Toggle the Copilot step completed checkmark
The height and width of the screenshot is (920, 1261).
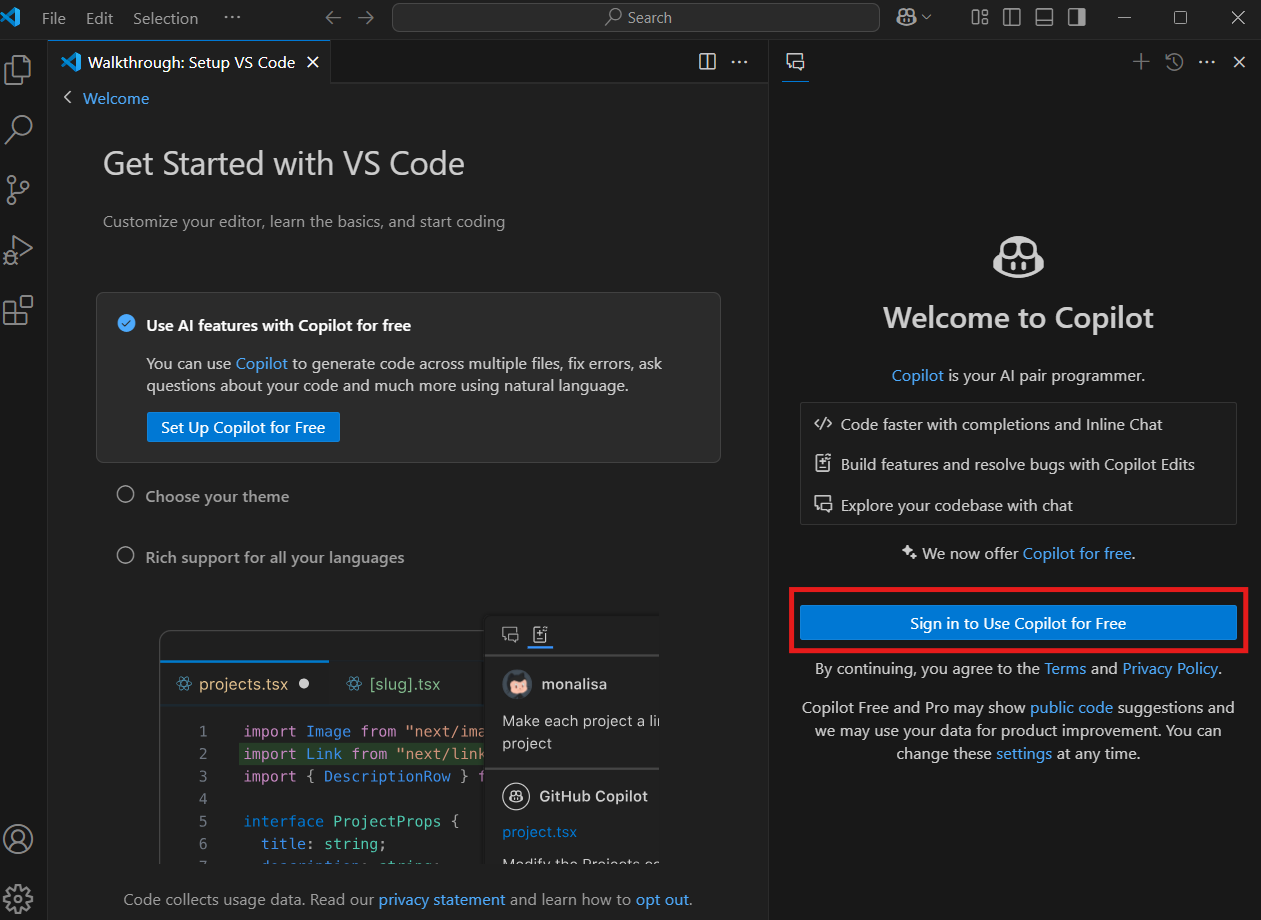(126, 323)
